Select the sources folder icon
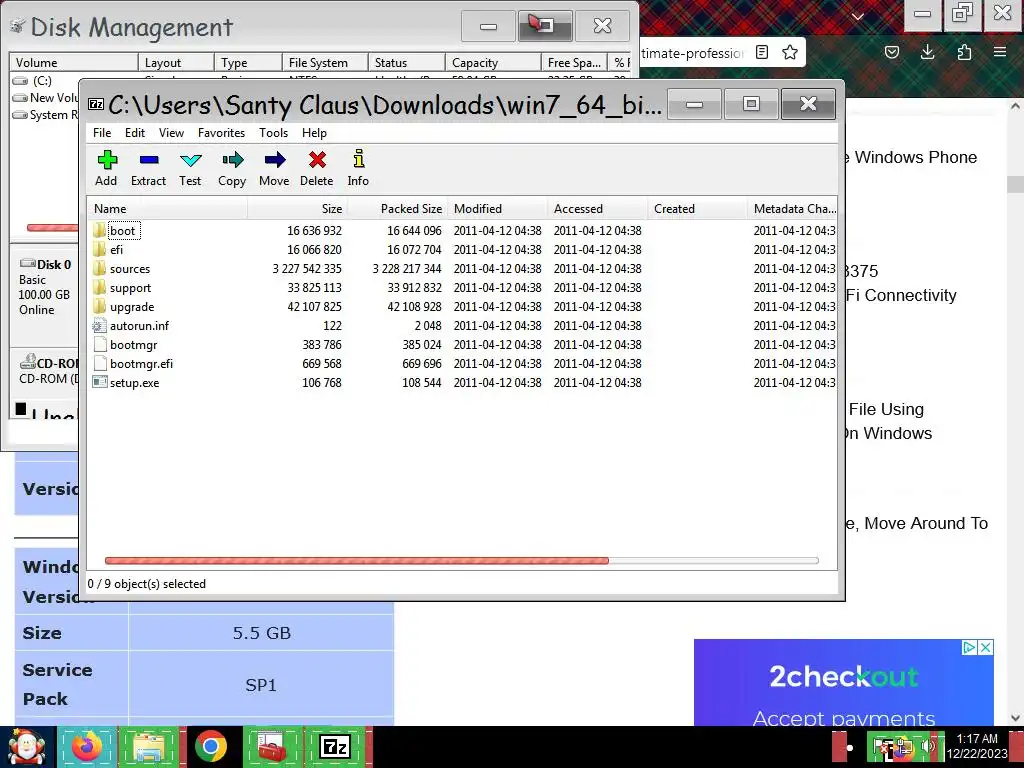 tap(99, 268)
